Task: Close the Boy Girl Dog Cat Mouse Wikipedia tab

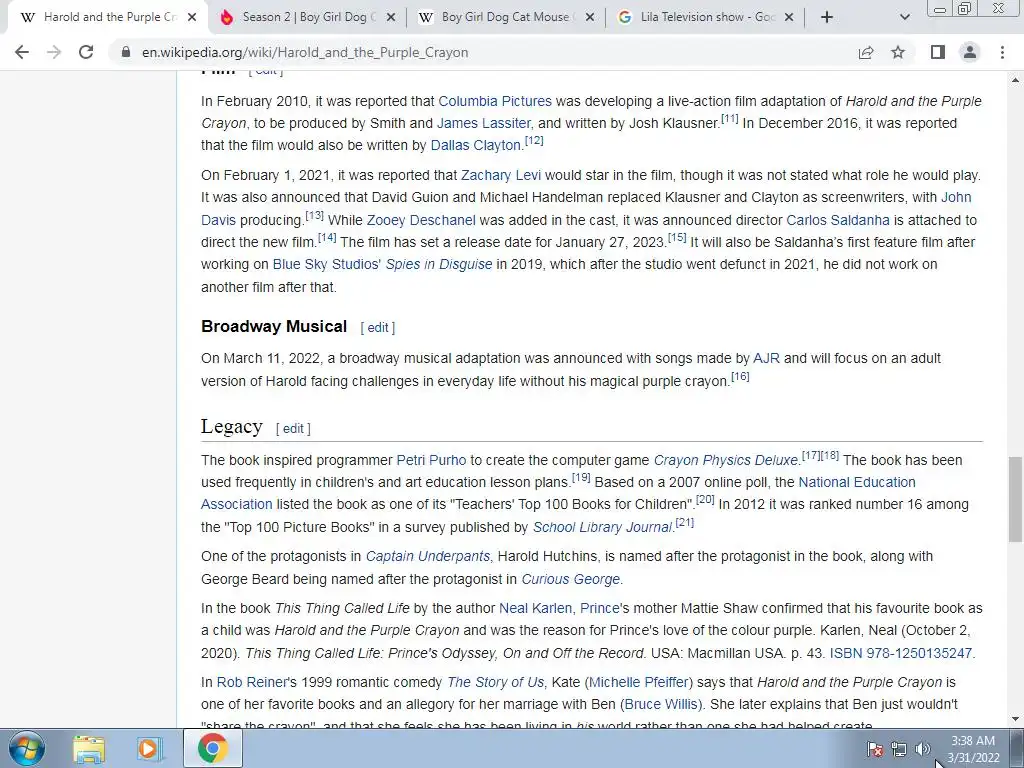Action: 590,18
